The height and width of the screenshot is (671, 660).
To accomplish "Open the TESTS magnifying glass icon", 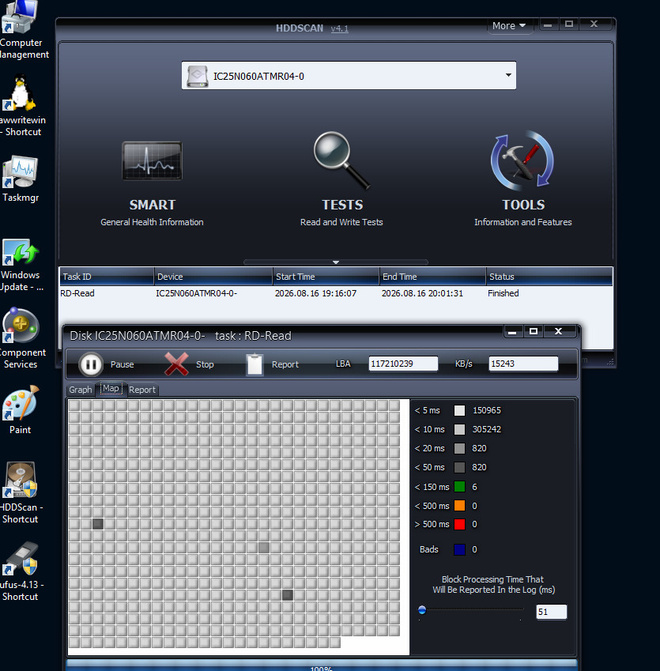I will click(x=342, y=160).
